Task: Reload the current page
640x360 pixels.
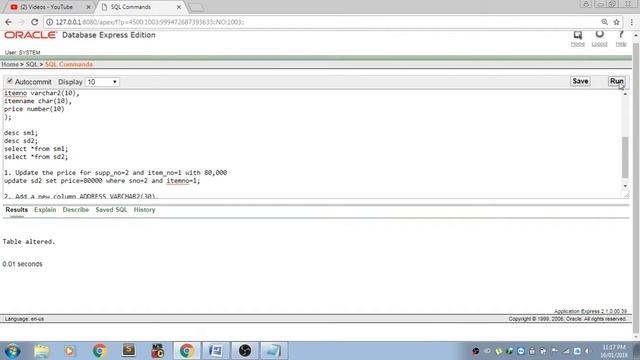Action: (x=35, y=22)
